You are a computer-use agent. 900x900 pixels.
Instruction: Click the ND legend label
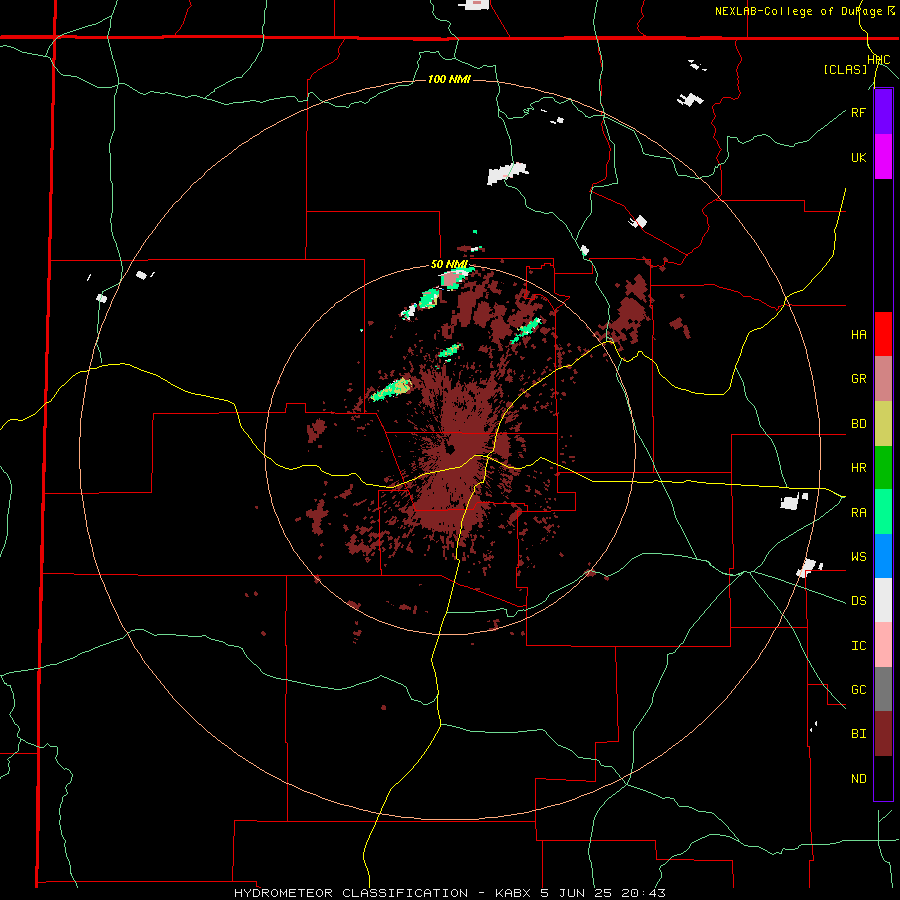point(858,779)
